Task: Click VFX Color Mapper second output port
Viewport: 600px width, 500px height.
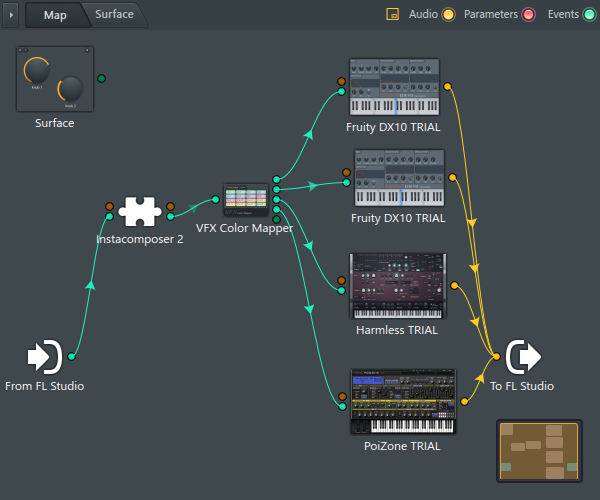Action: (276, 189)
